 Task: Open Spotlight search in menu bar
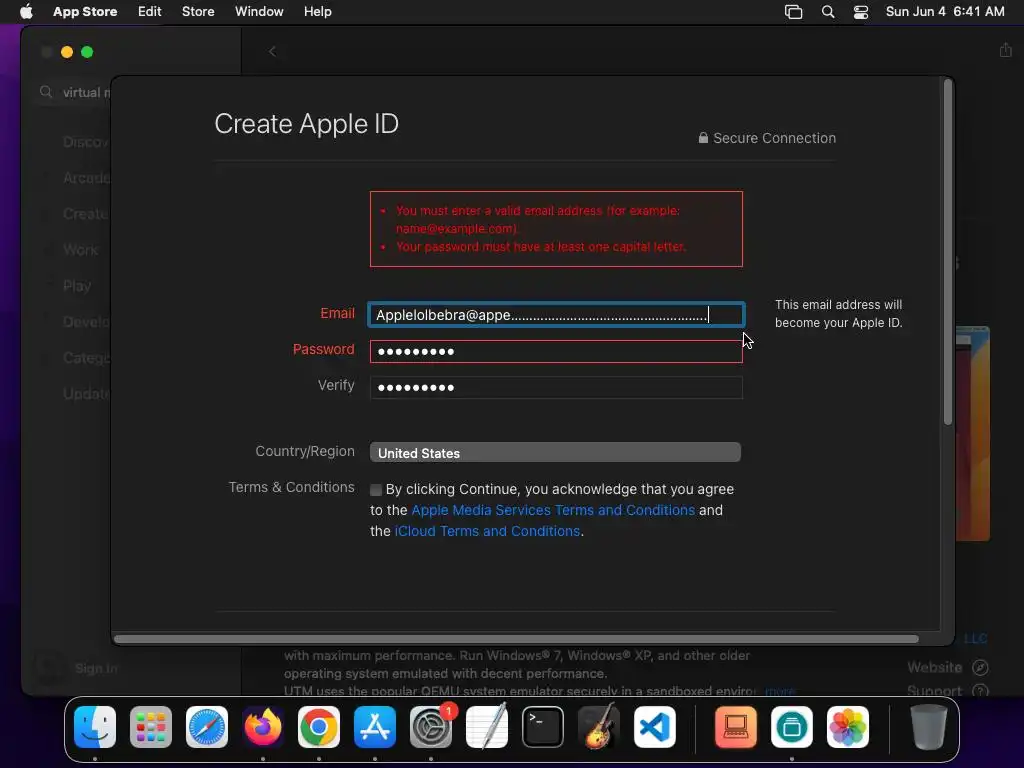(x=827, y=12)
